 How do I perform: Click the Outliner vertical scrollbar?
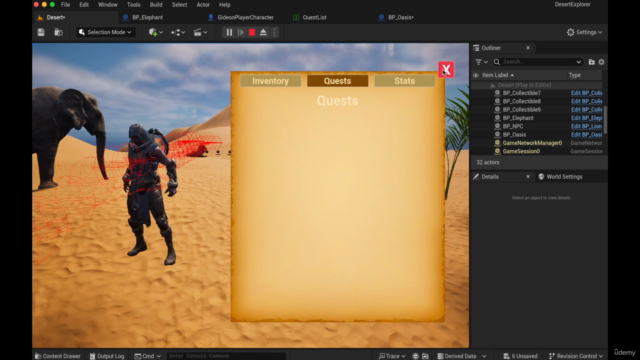[x=605, y=120]
